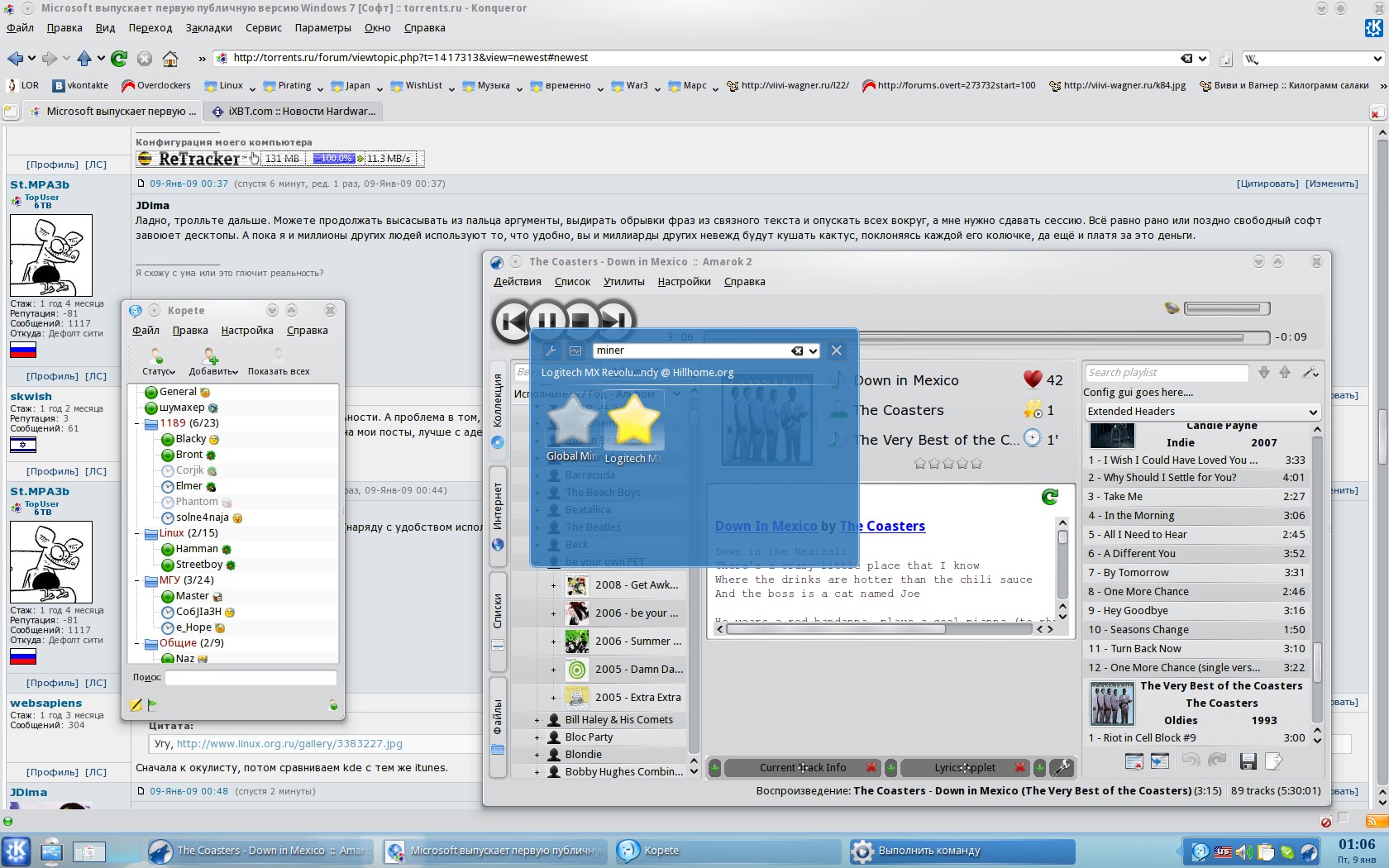This screenshot has width=1389, height=868.
Task: Click the Search playlist field
Action: click(1166, 373)
